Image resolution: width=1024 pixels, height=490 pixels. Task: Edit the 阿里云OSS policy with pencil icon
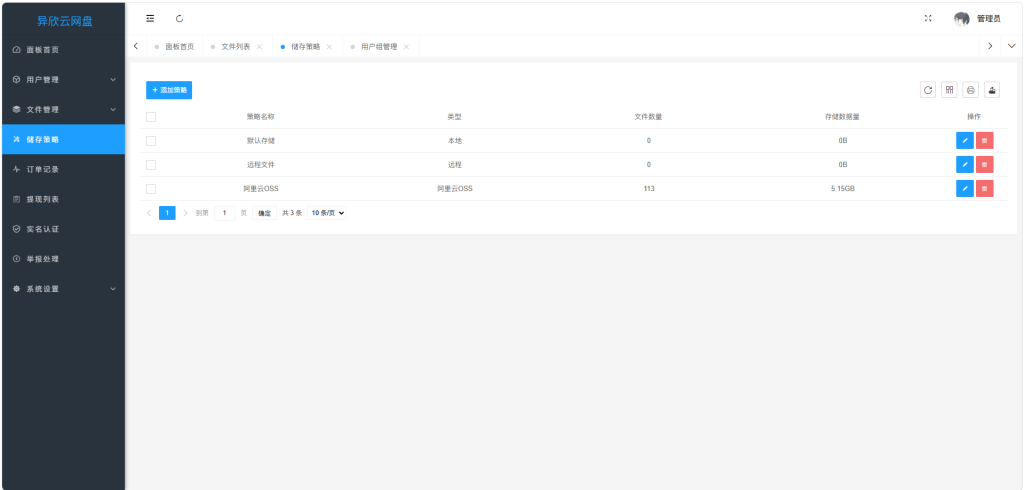[964, 189]
